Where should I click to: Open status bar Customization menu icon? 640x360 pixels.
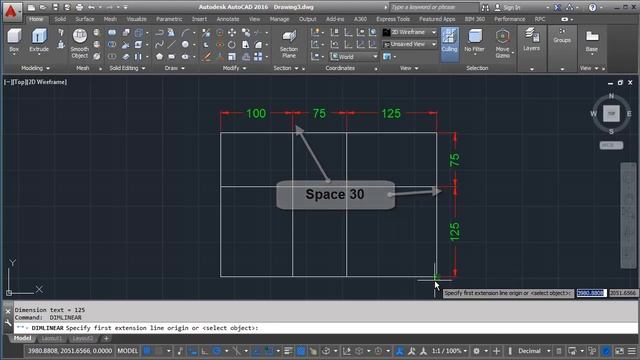click(632, 351)
